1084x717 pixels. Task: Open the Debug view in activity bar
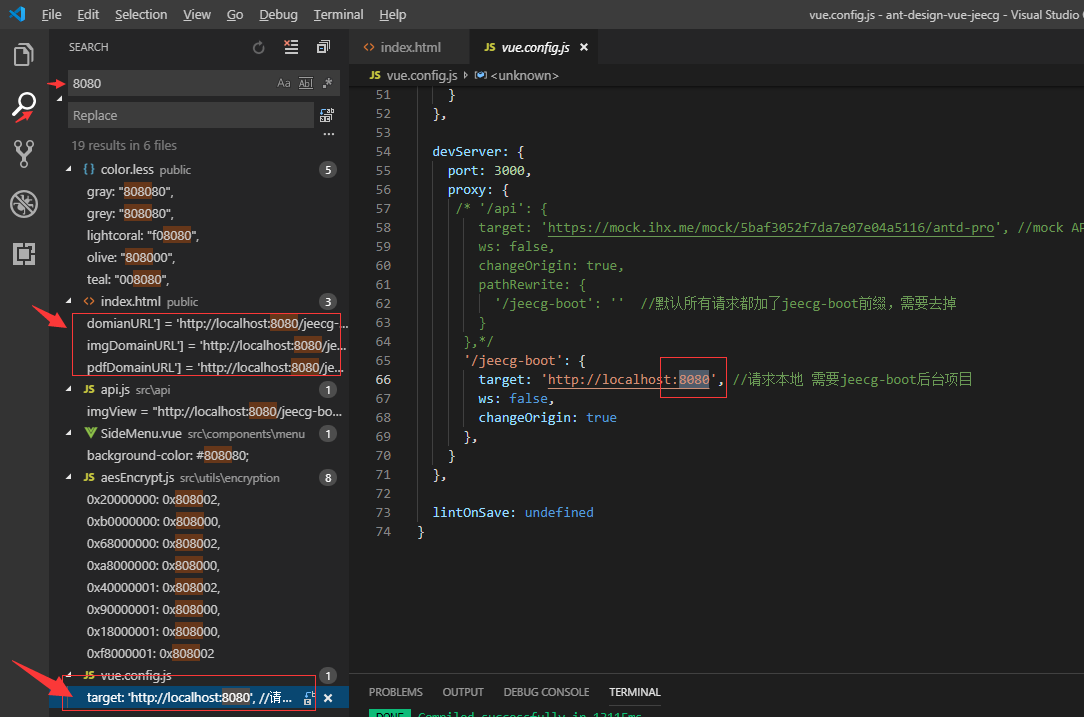point(24,204)
